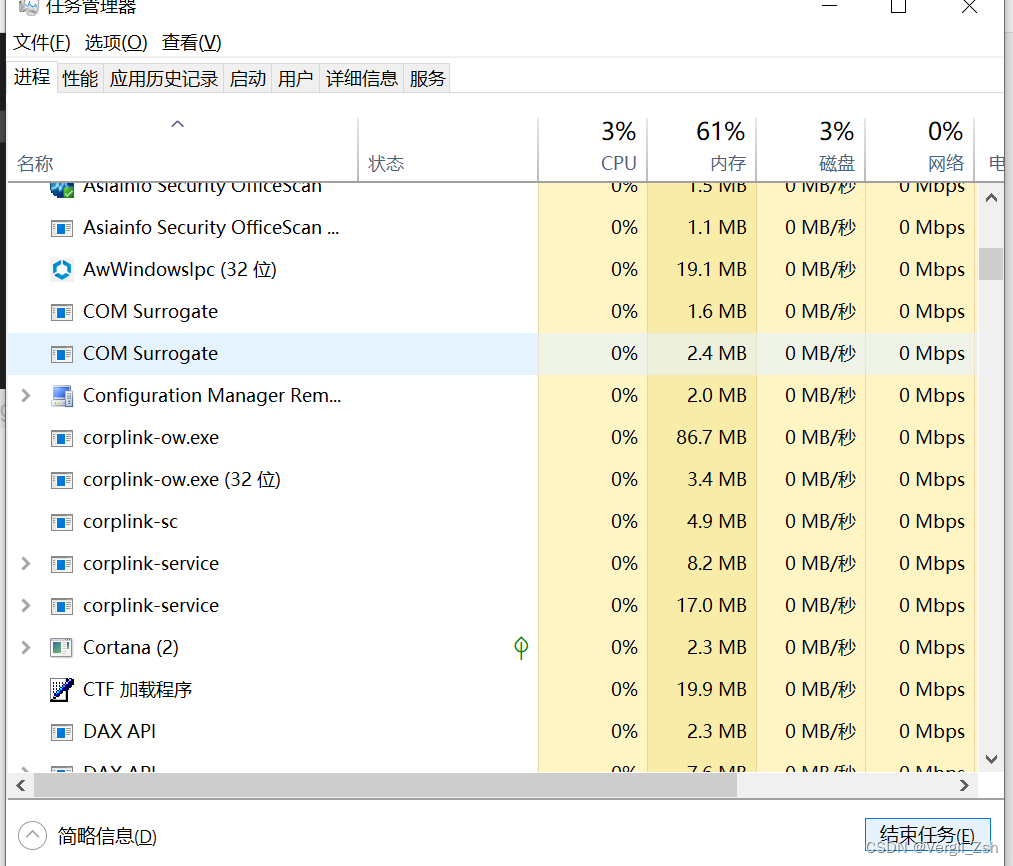This screenshot has height=866, width=1013.
Task: Click the vertical scrollbar thumb
Action: click(991, 264)
